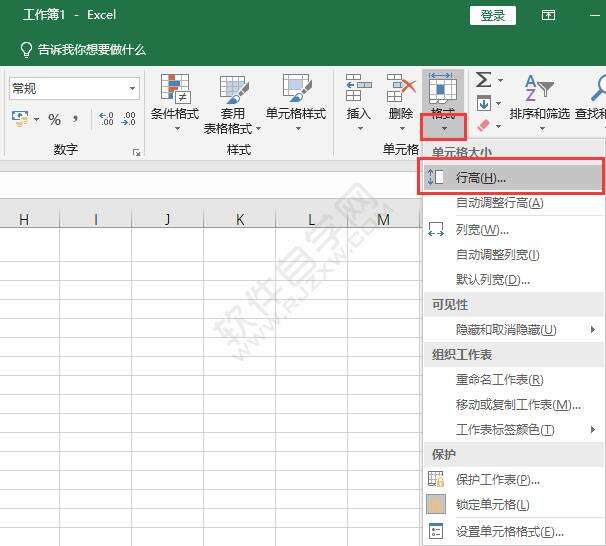Click the AutoSum sigma icon
The image size is (606, 546).
click(x=484, y=80)
